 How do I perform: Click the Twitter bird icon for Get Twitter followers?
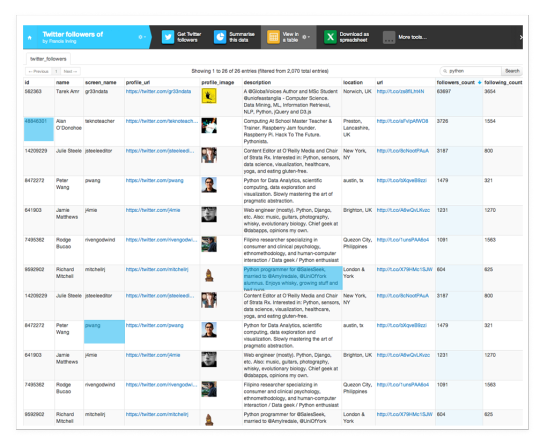pos(168,37)
